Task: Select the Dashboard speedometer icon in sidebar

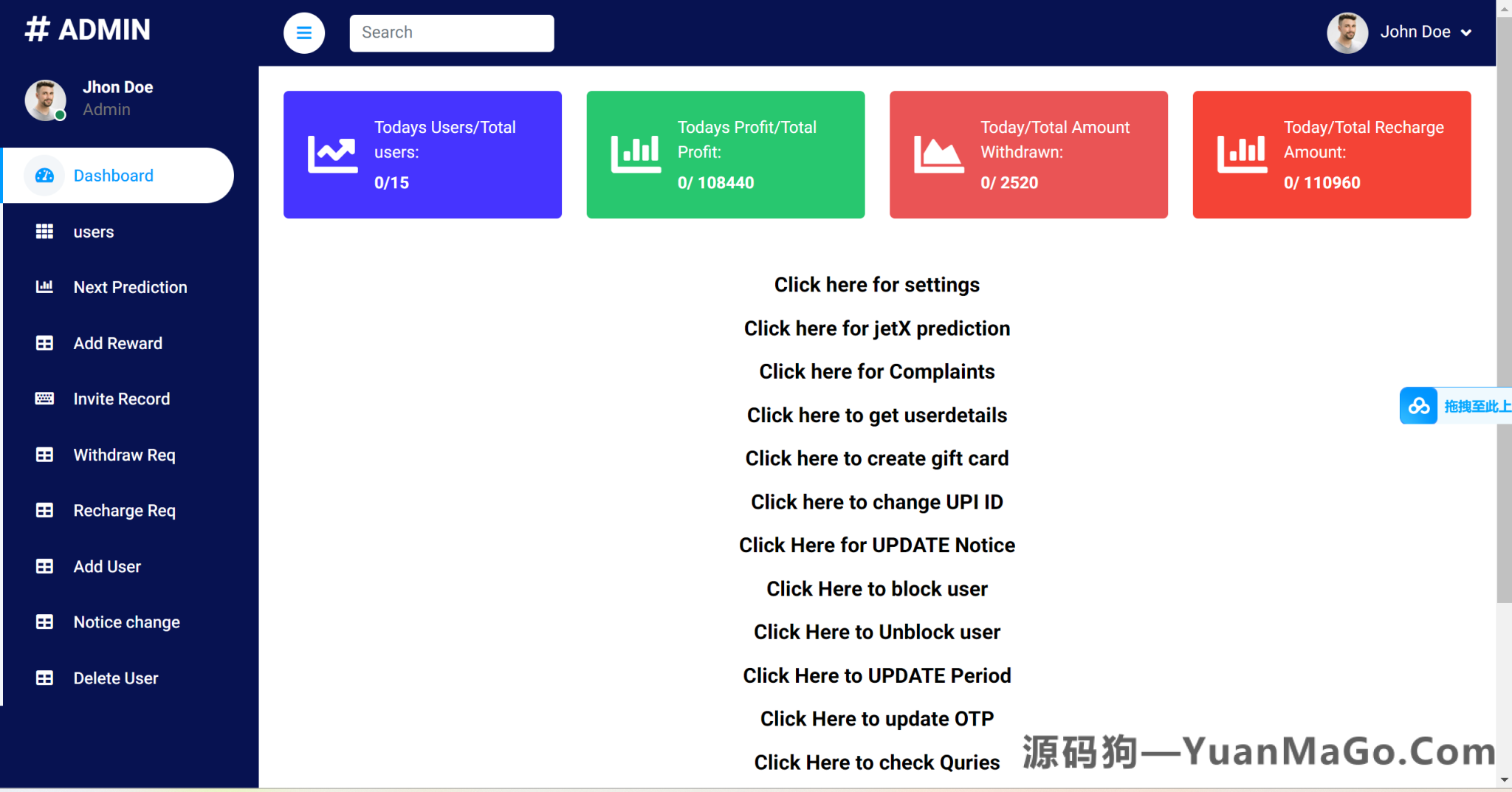Action: click(x=45, y=175)
